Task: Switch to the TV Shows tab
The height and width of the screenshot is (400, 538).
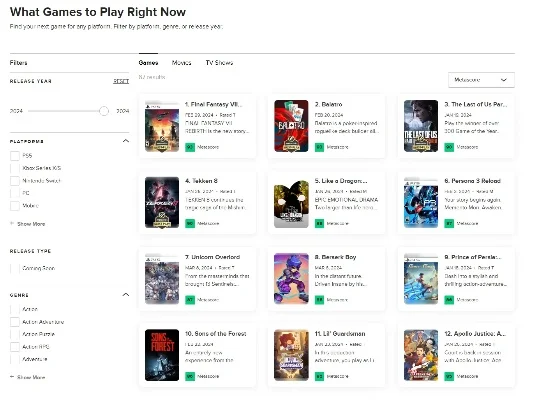Action: [219, 63]
